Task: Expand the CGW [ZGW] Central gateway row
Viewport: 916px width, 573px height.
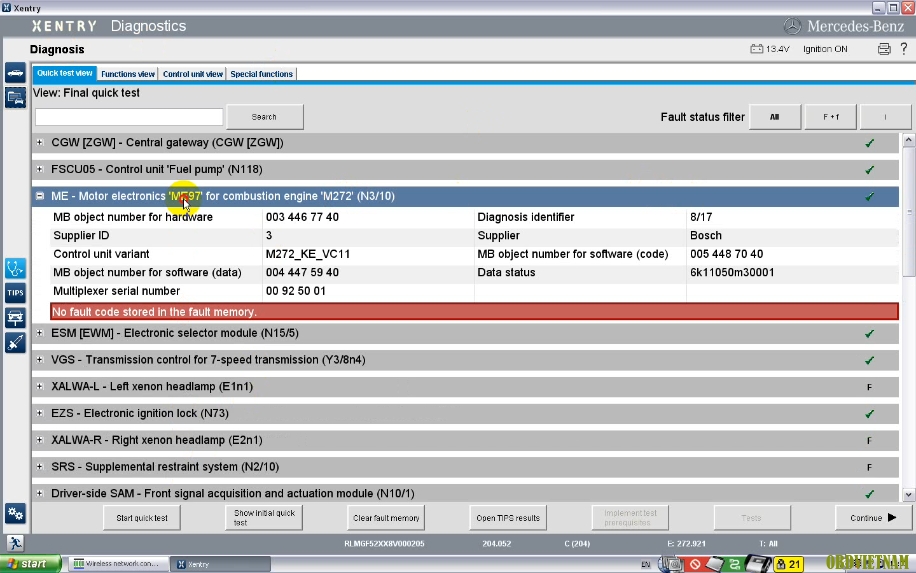Action: [x=39, y=143]
